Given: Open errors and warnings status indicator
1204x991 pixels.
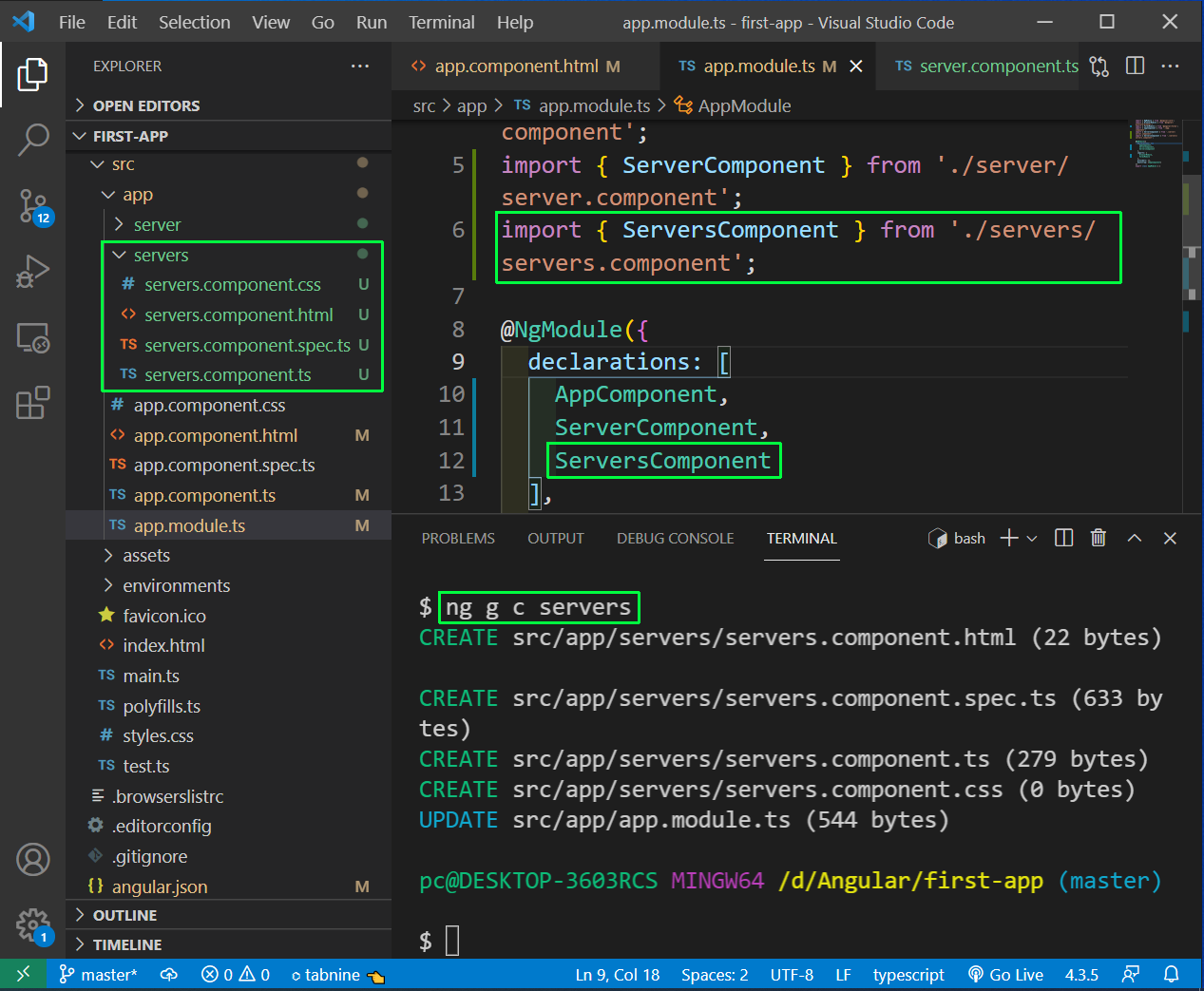Looking at the screenshot, I should (x=236, y=974).
